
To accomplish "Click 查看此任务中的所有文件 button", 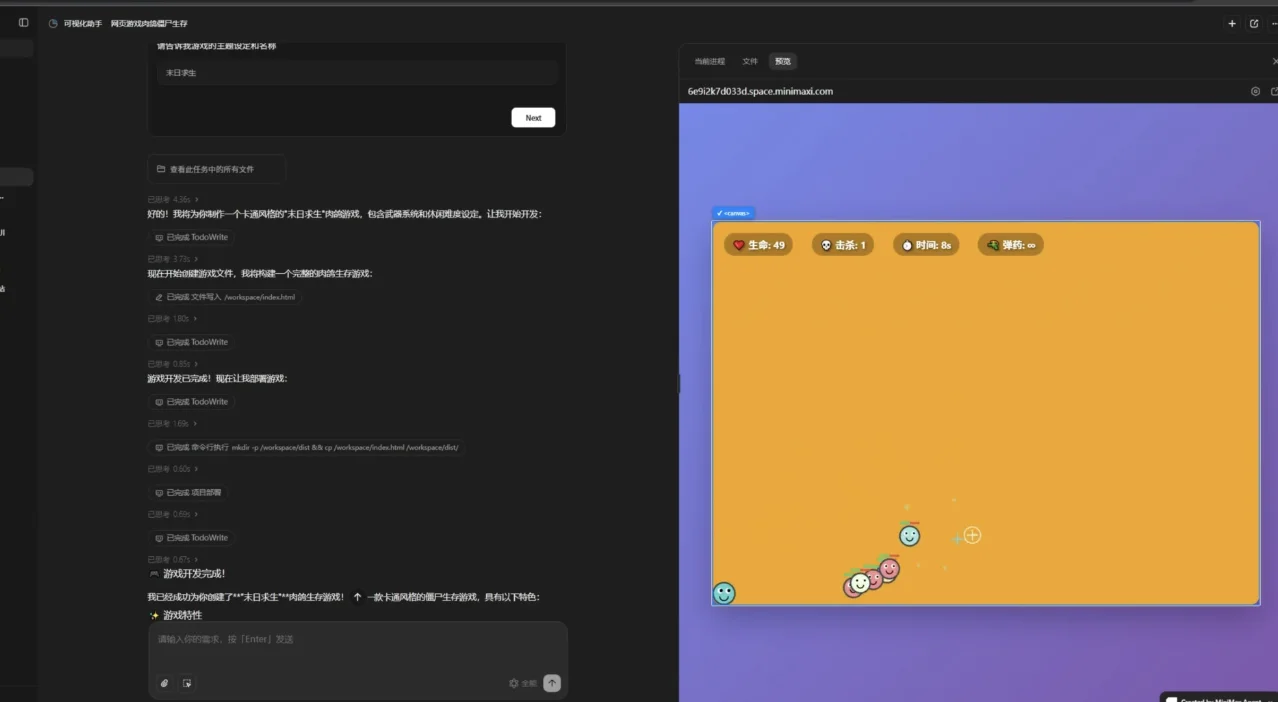I will tap(216, 169).
